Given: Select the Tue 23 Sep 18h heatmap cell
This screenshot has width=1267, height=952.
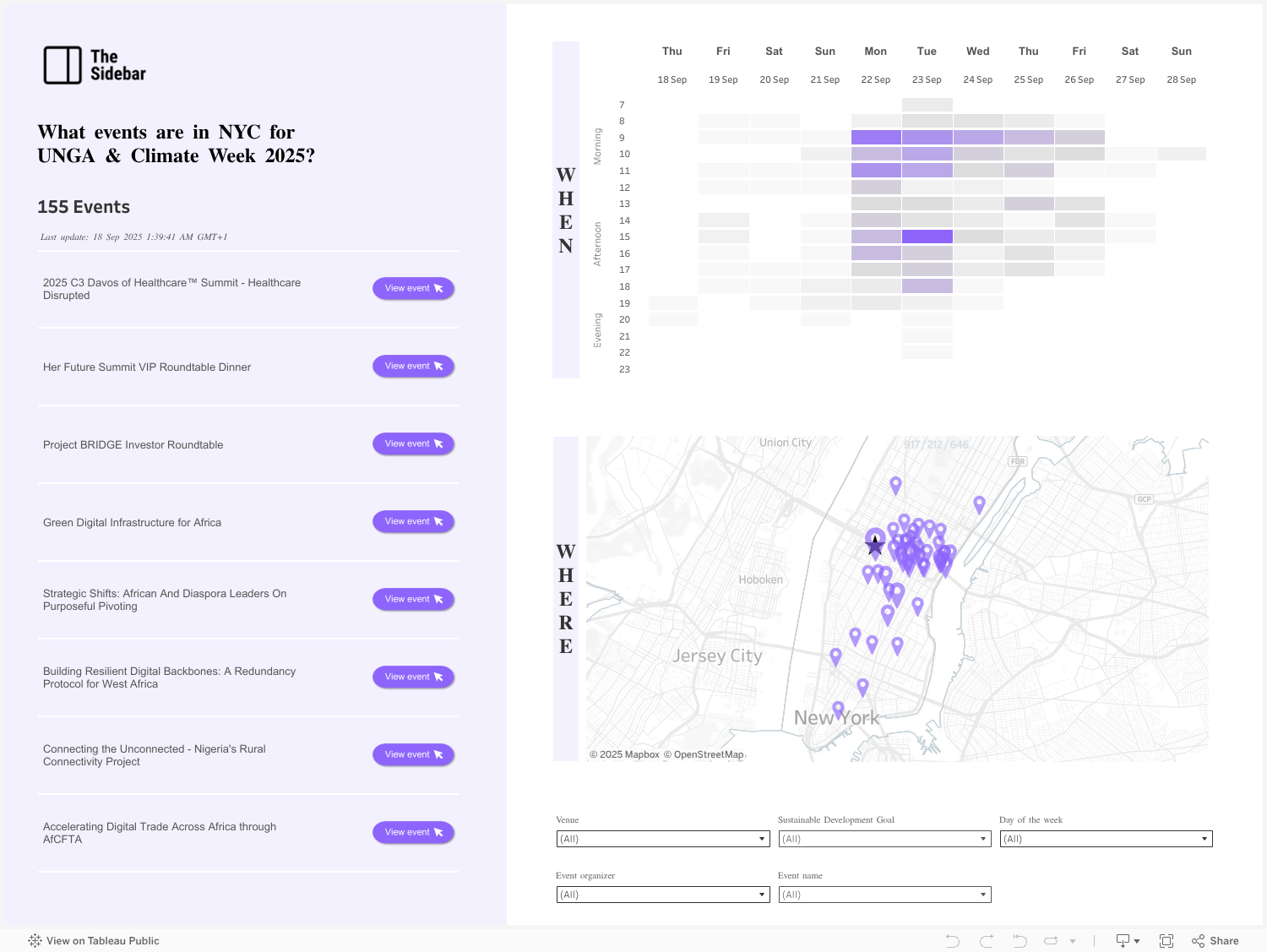Looking at the screenshot, I should [927, 286].
